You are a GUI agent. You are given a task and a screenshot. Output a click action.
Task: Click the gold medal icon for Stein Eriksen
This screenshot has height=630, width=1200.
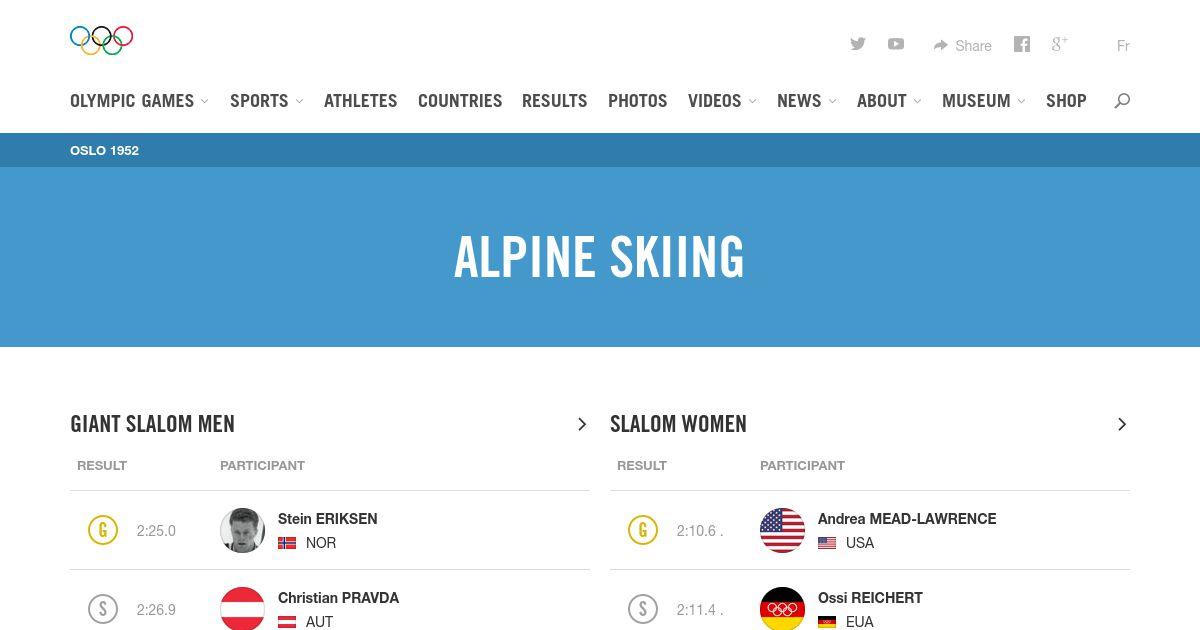pos(103,530)
